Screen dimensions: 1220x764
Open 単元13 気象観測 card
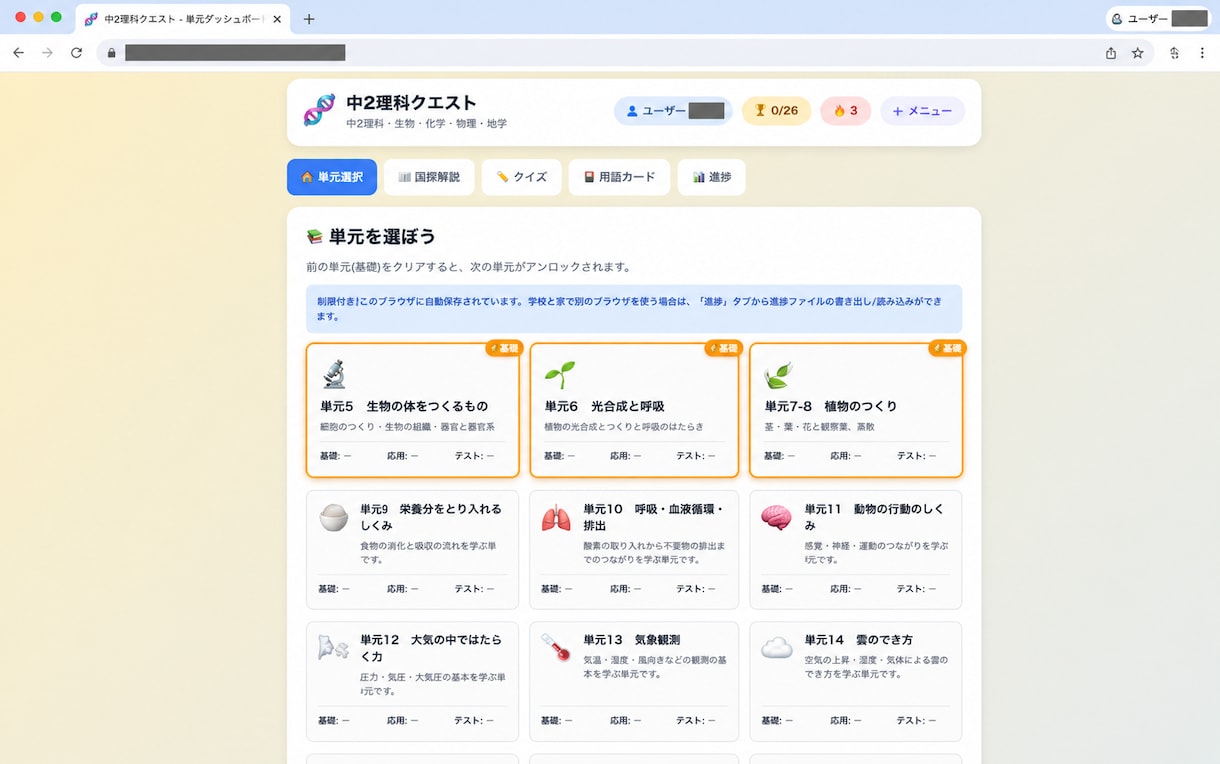(634, 681)
